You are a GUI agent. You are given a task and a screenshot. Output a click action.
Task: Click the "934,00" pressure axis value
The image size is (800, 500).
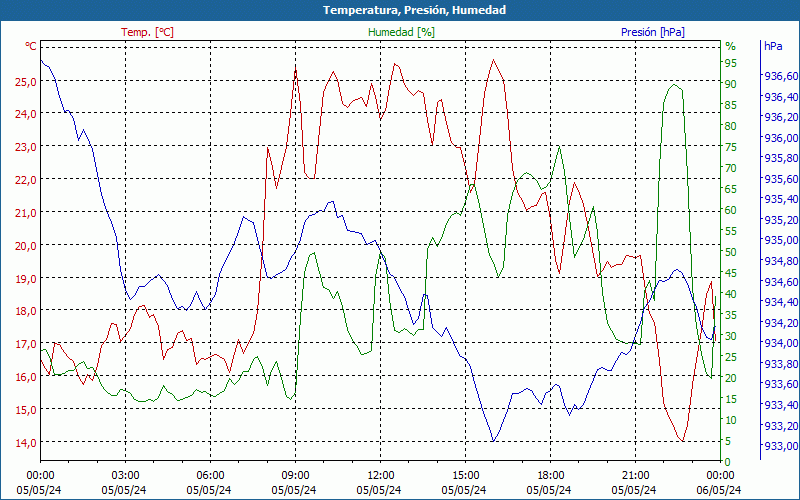tap(781, 343)
